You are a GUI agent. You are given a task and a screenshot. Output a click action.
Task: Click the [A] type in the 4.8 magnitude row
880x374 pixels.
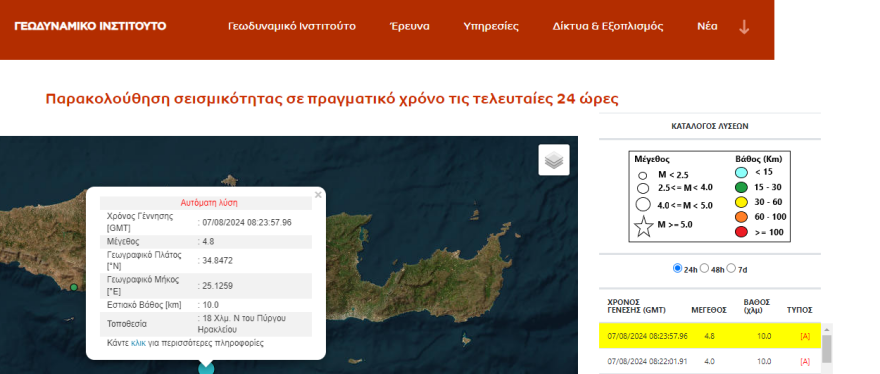click(x=805, y=336)
